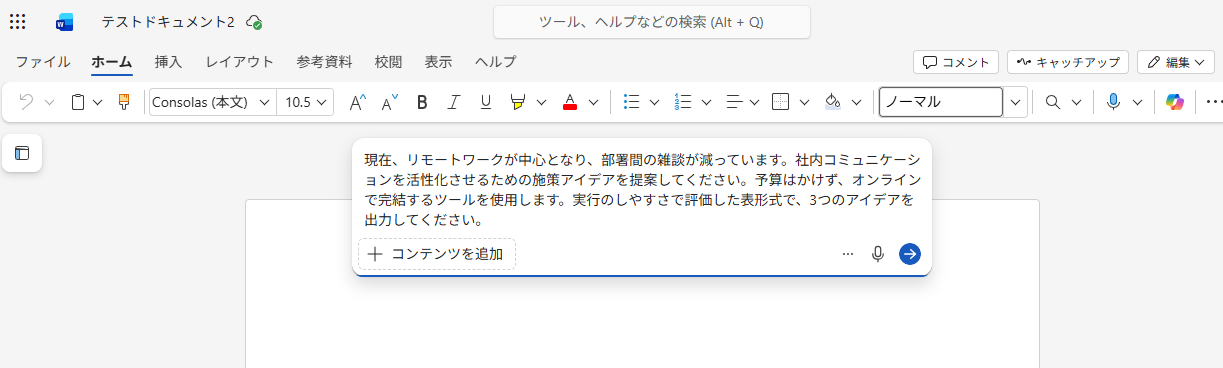Open Copilot from the ribbon
The height and width of the screenshot is (368, 1223).
click(x=1175, y=102)
